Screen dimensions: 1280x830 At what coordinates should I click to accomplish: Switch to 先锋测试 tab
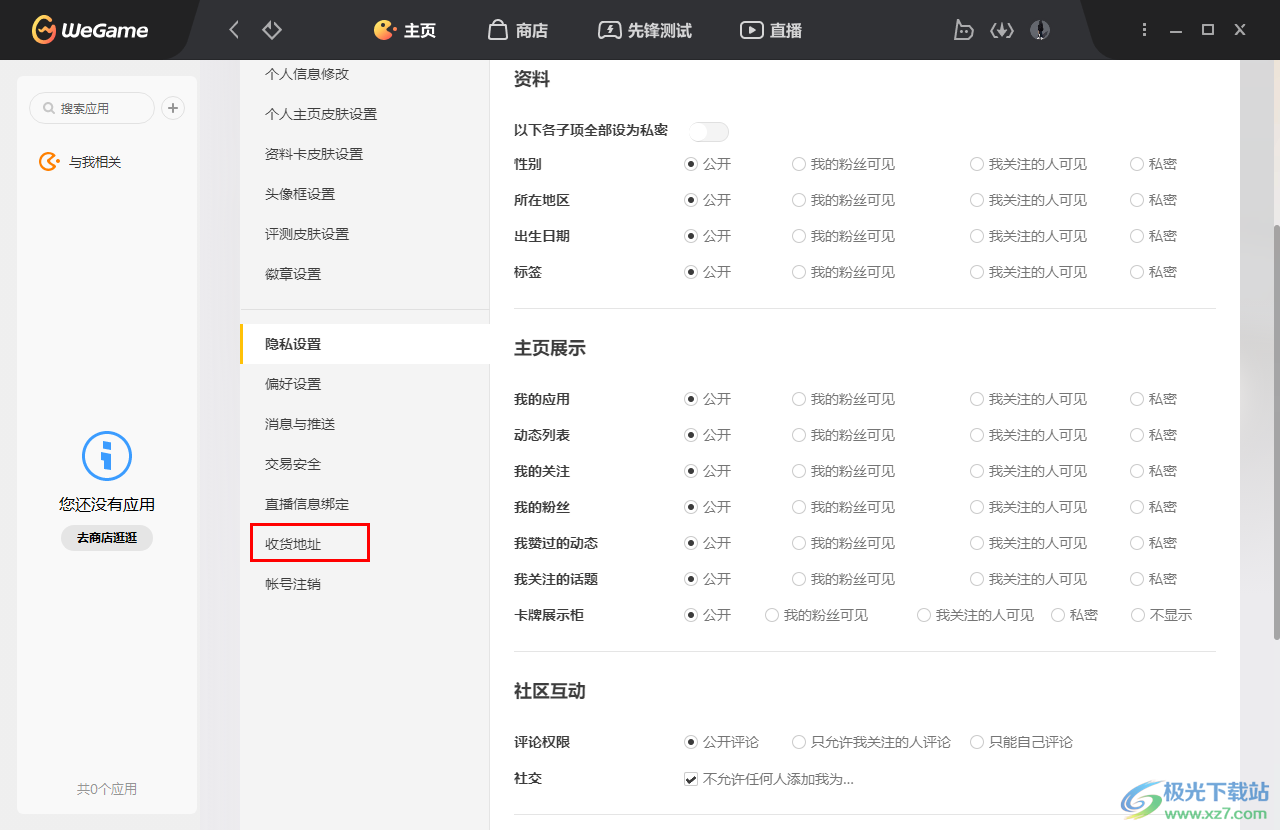click(x=645, y=30)
